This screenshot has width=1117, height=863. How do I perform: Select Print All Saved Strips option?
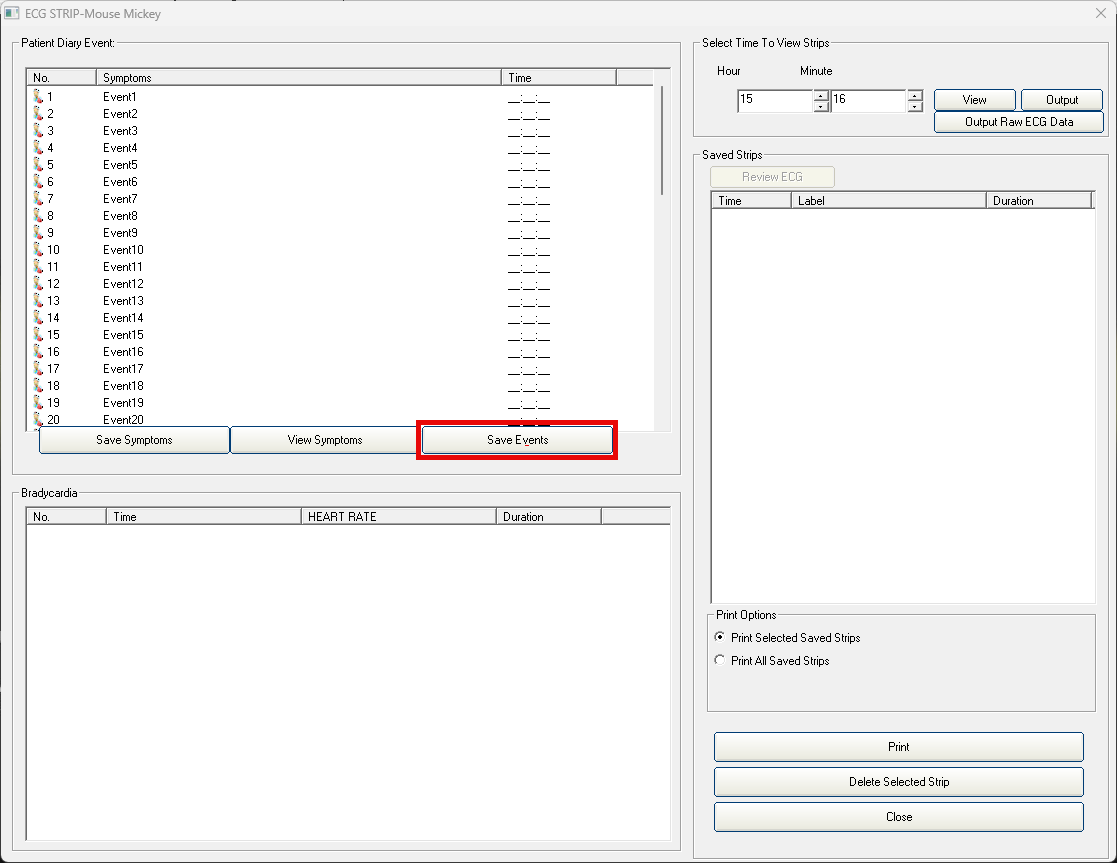pyautogui.click(x=720, y=661)
